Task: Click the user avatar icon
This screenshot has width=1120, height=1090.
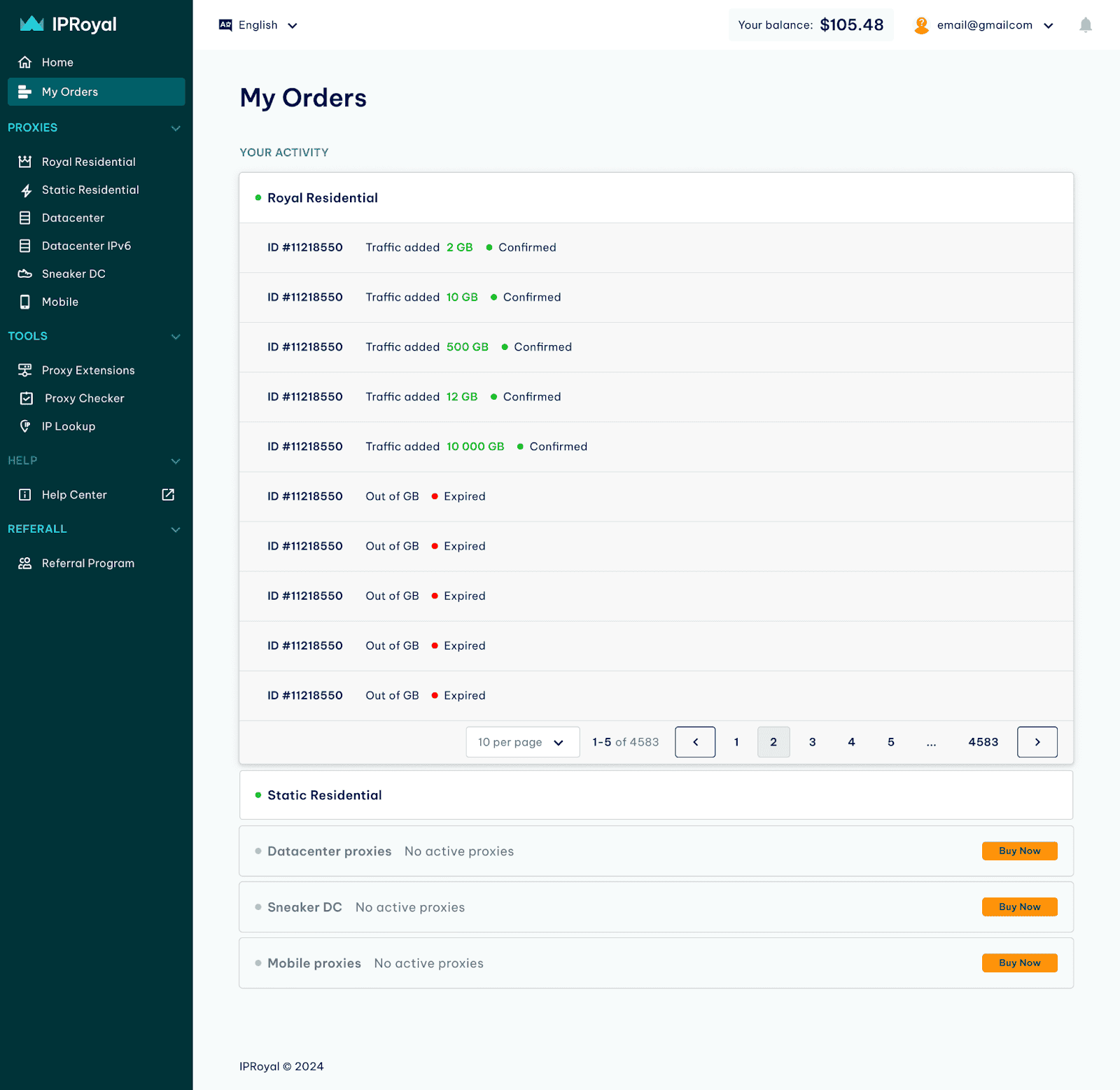Action: coord(922,25)
